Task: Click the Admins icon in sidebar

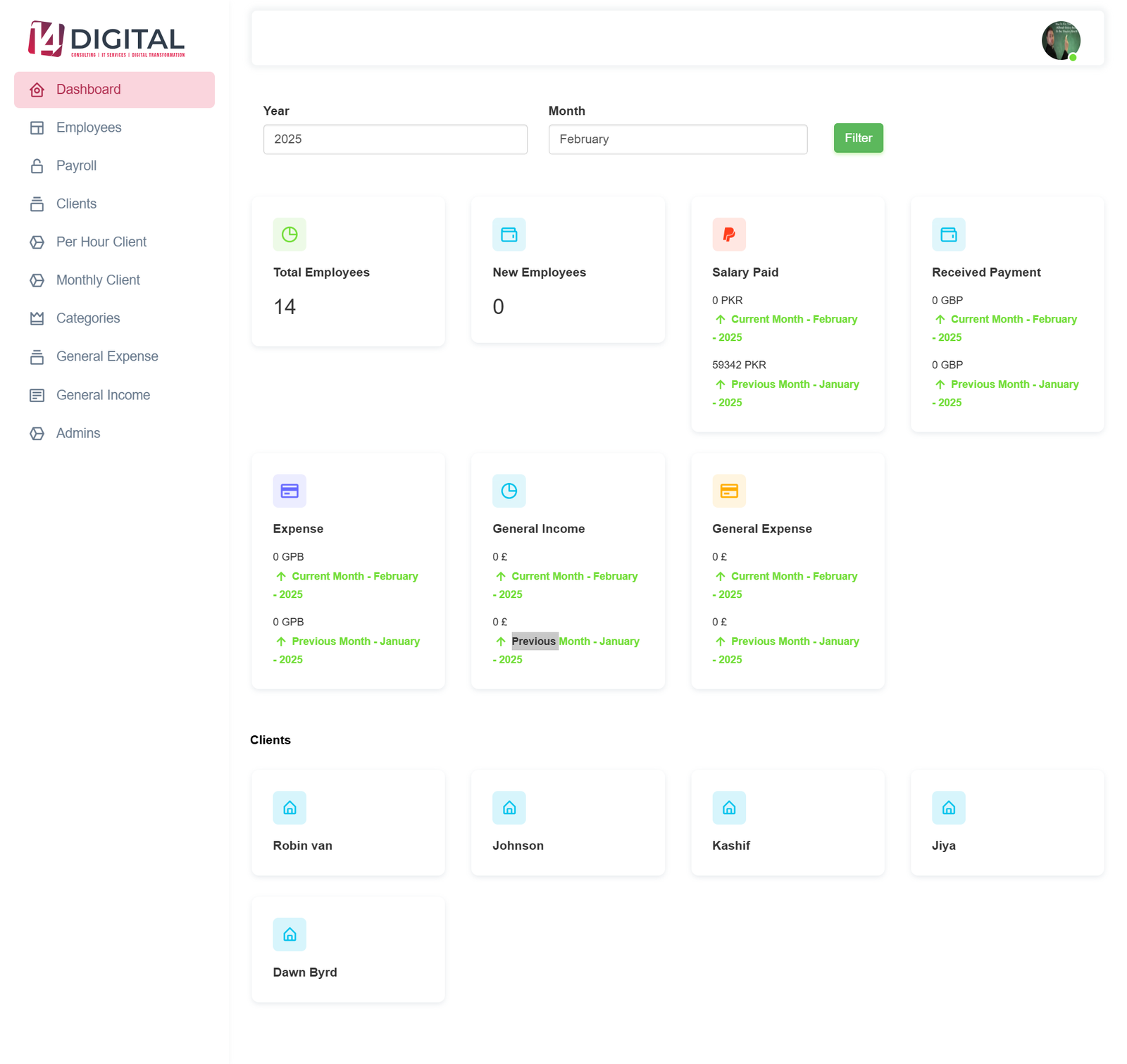Action: 37,433
